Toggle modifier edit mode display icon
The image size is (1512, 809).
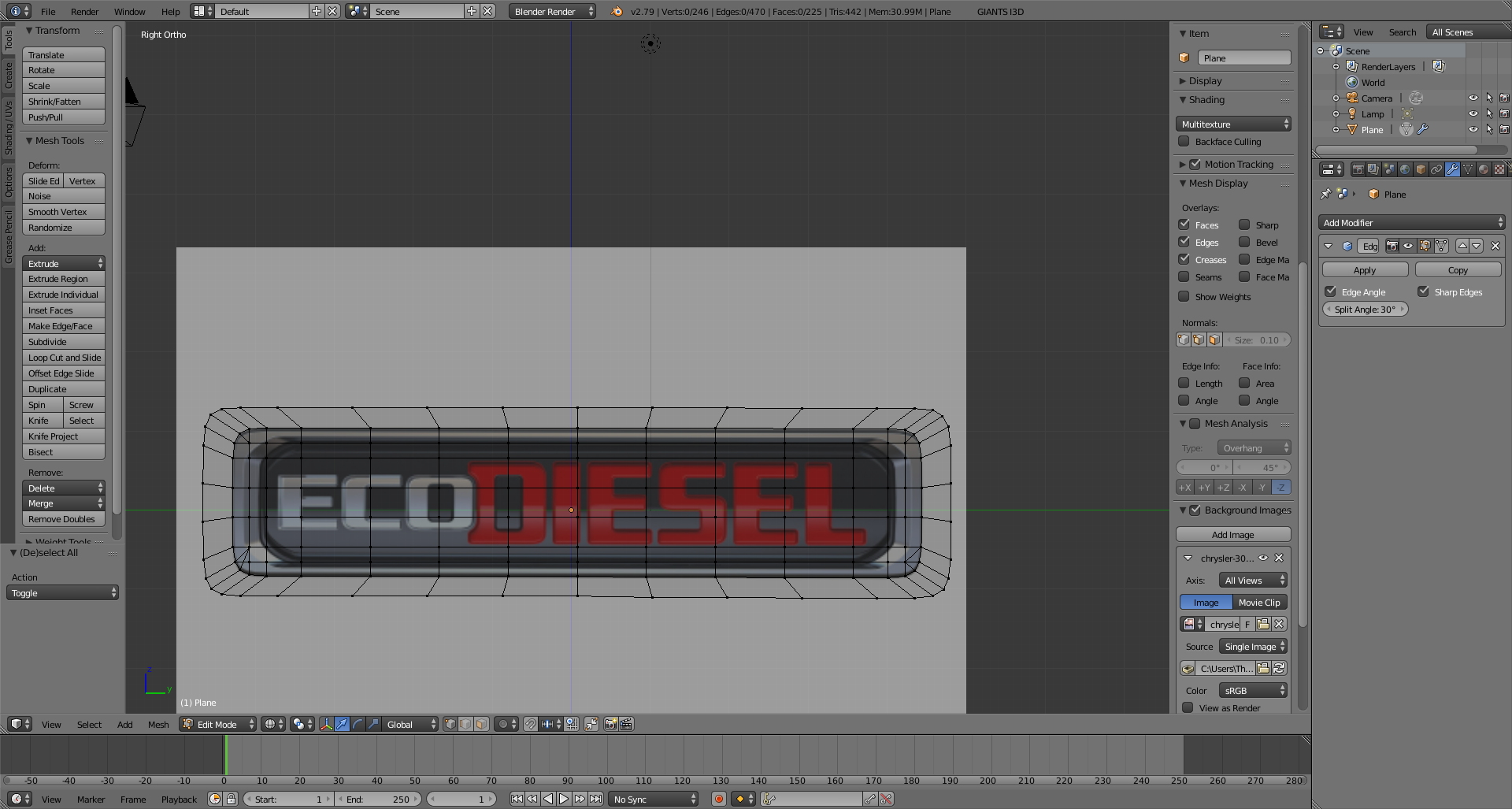pyautogui.click(x=1424, y=246)
